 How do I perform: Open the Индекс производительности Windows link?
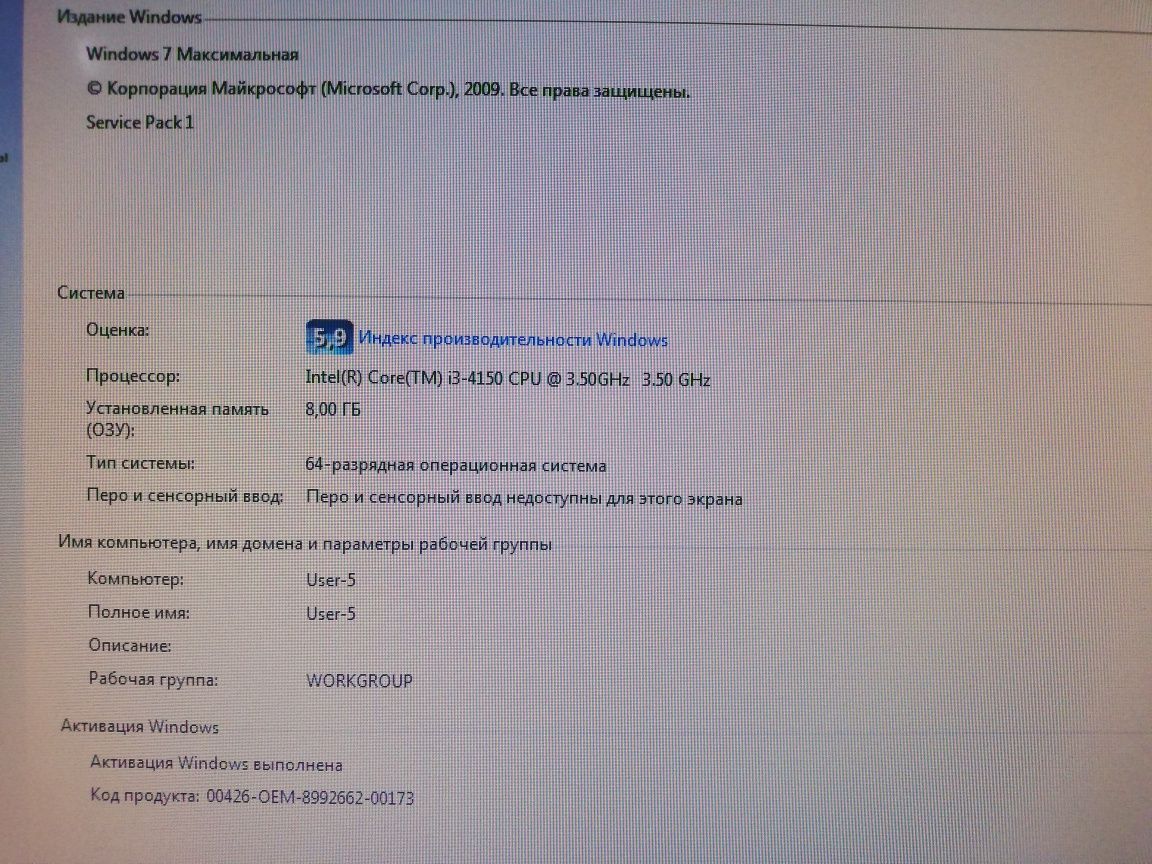pos(513,339)
